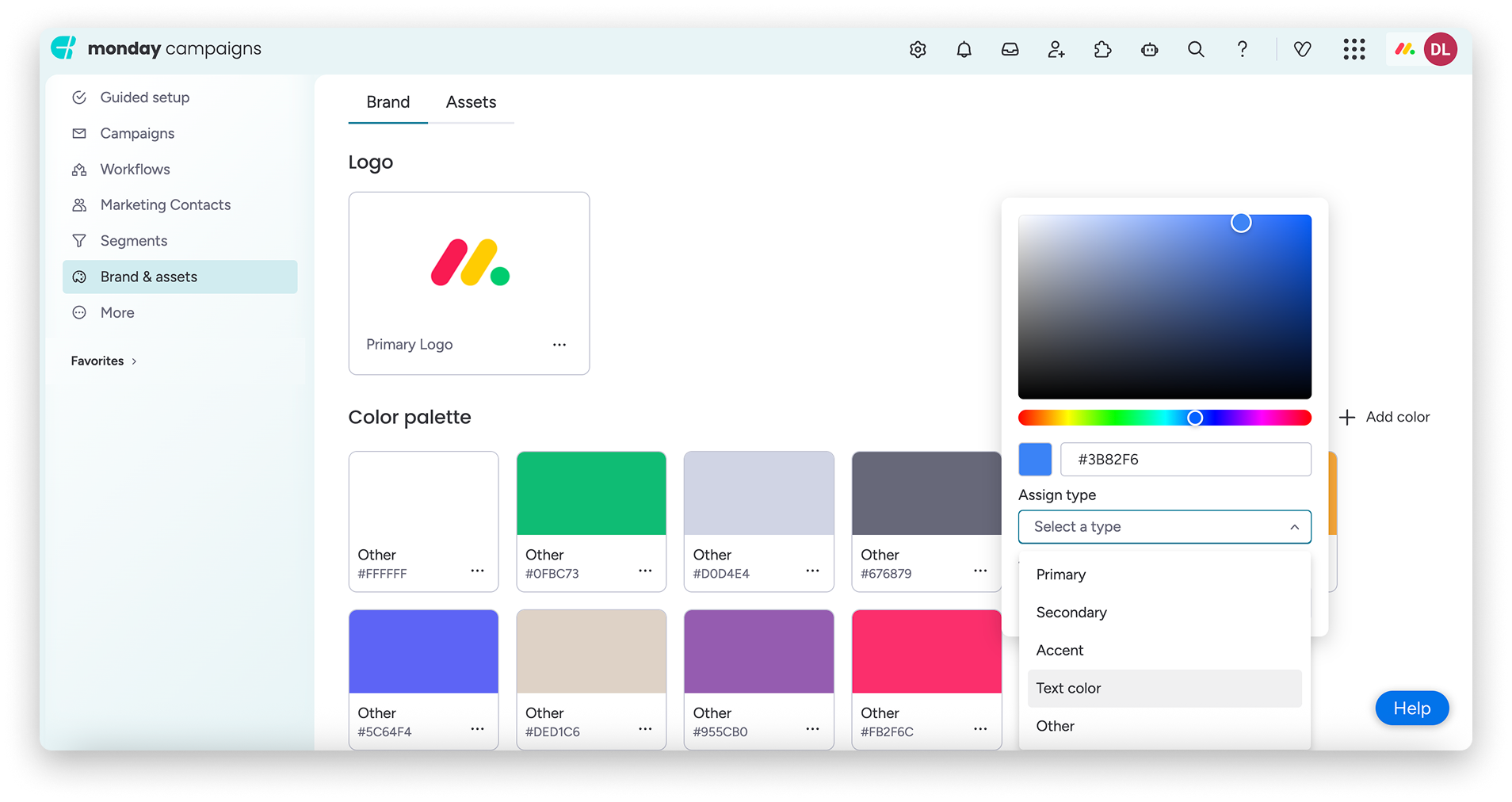Open the DL user avatar menu
The height and width of the screenshot is (802, 1512).
coord(1440,49)
